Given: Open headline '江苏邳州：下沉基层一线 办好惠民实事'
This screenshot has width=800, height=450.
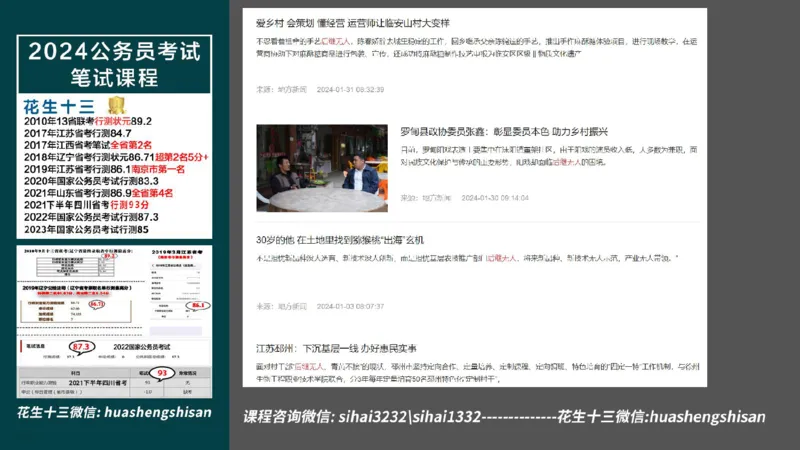Looking at the screenshot, I should click(x=336, y=348).
